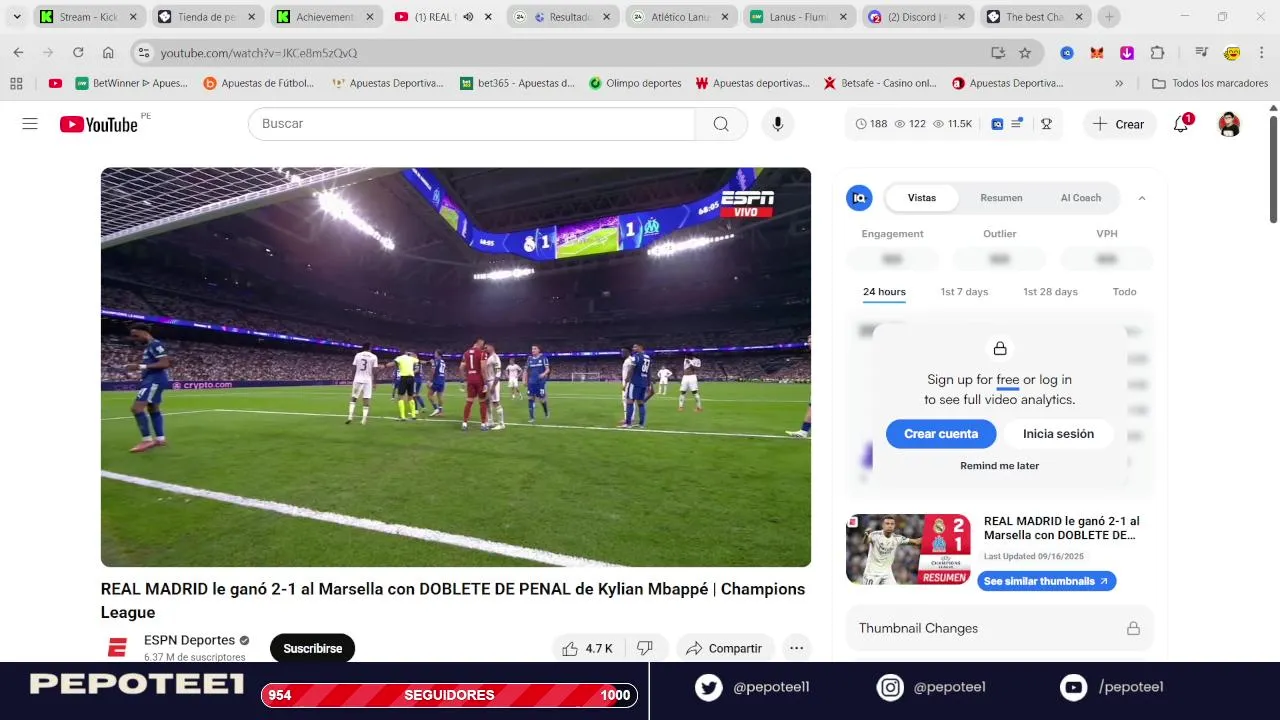Select Vistas tab in vidIQ panel
This screenshot has height=720, width=1280.
coord(922,198)
